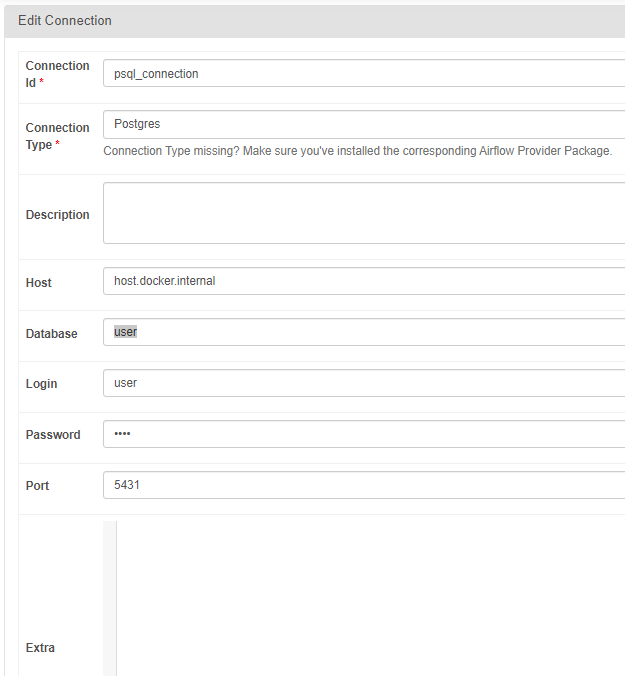
Task: Click the Port field showing 5431
Action: pos(363,485)
